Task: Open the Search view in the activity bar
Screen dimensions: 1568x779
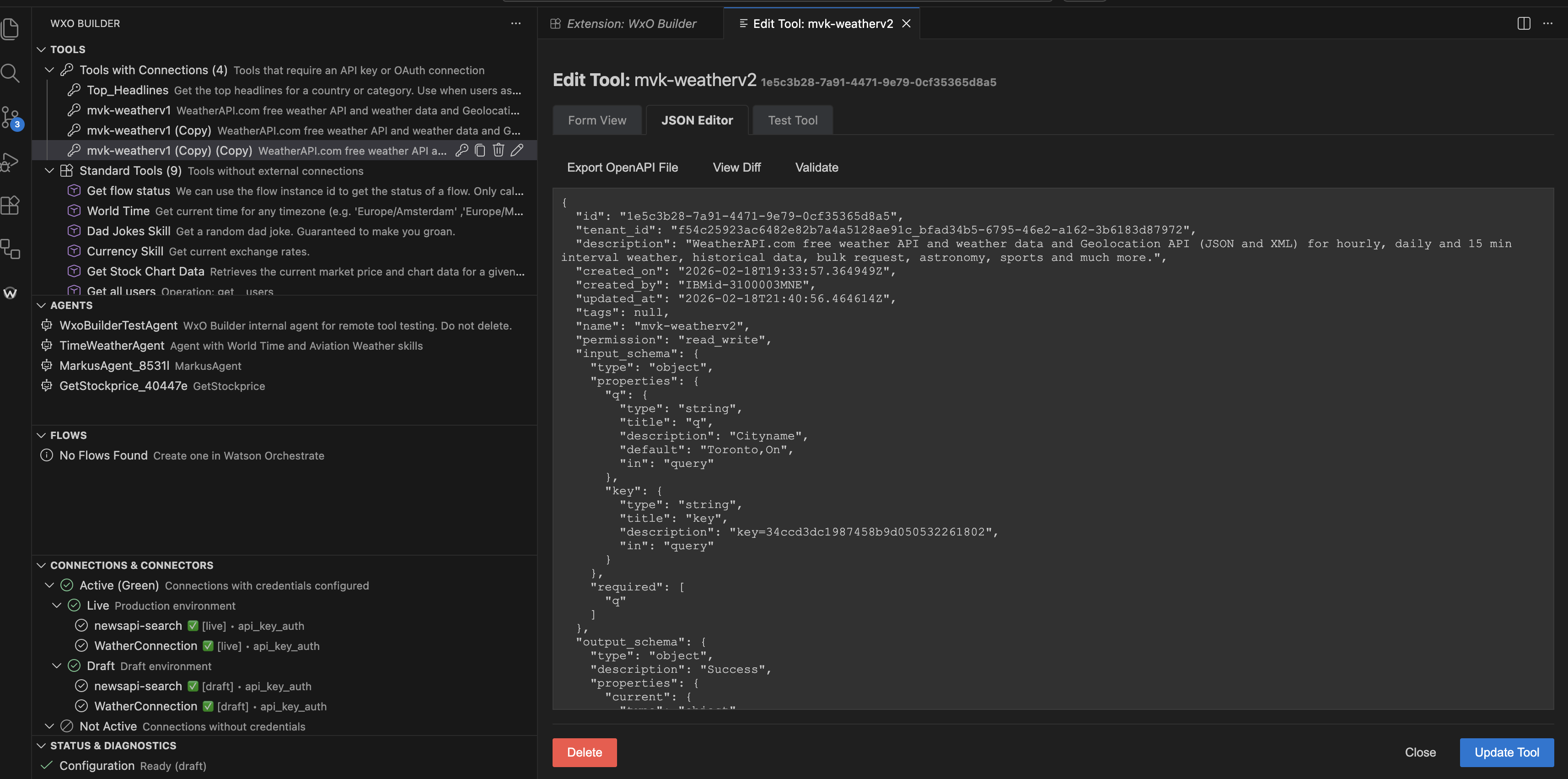Action: 11,73
